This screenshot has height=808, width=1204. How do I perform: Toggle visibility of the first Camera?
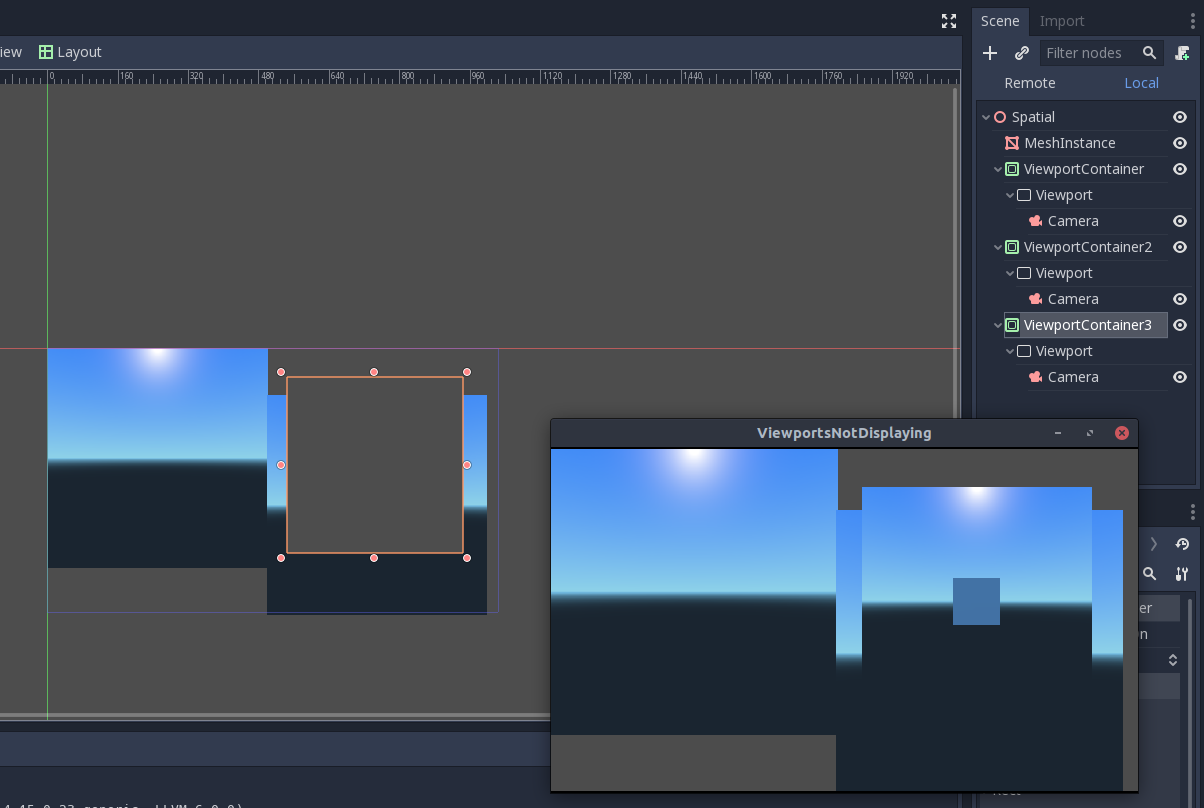tap(1179, 221)
